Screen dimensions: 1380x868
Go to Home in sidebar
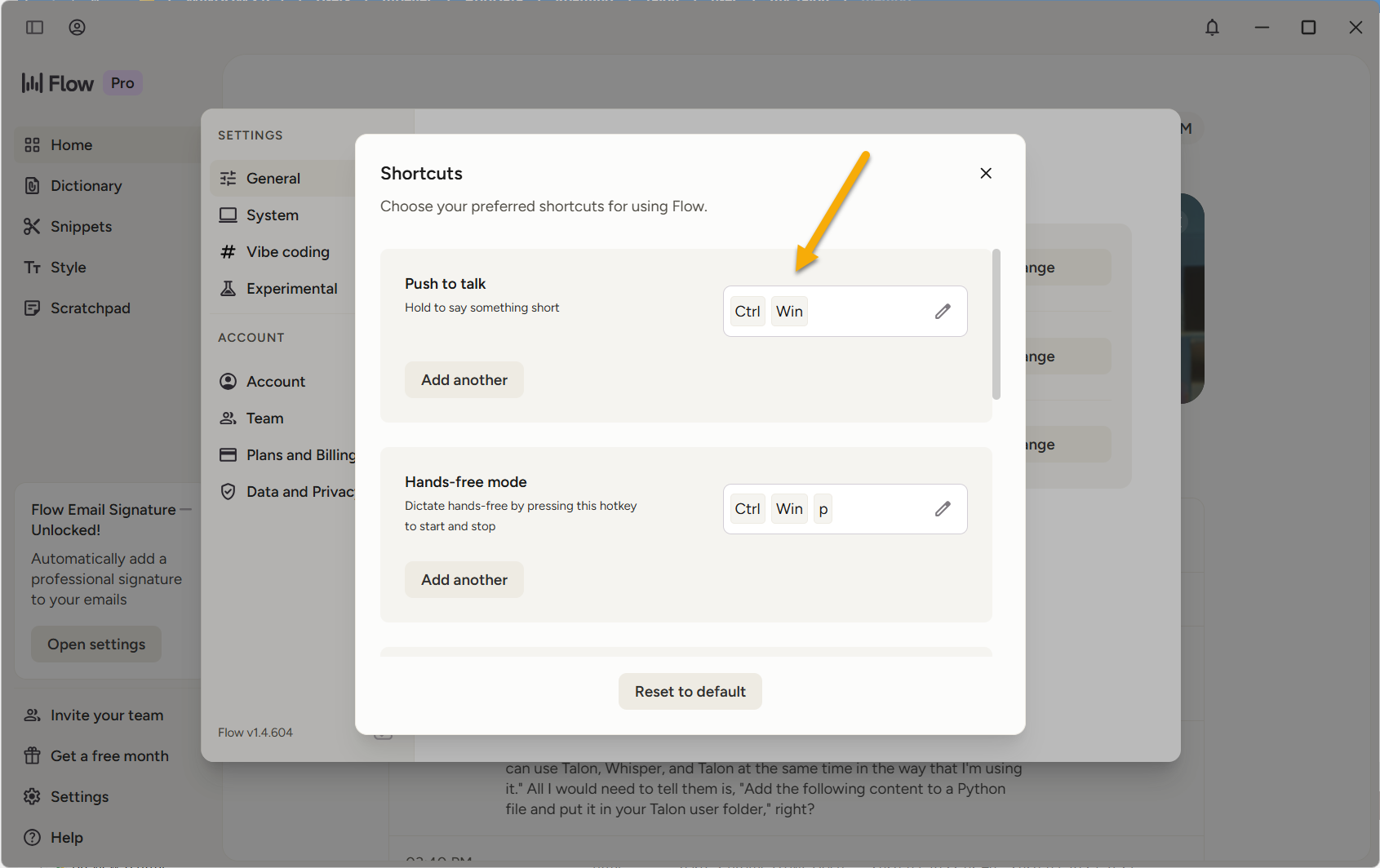click(x=106, y=145)
